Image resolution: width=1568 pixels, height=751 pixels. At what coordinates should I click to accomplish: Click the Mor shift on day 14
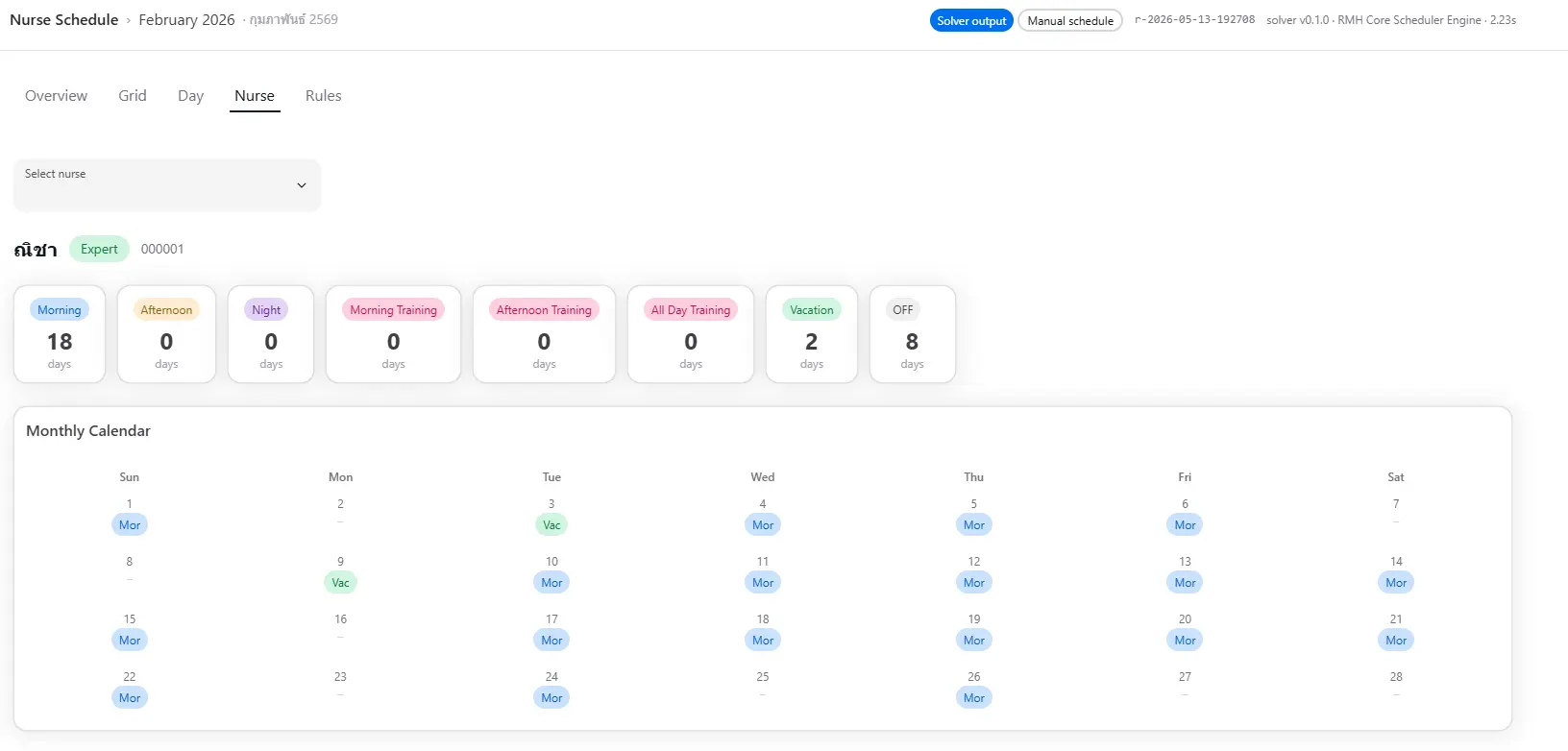coord(1396,583)
